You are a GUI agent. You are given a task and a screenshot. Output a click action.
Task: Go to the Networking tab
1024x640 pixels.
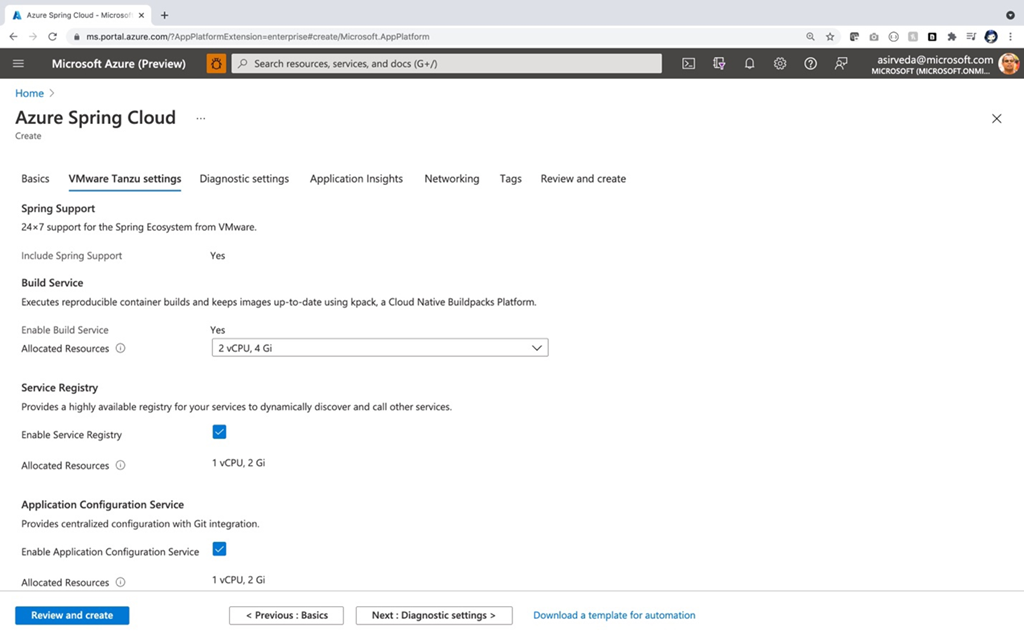pyautogui.click(x=451, y=179)
